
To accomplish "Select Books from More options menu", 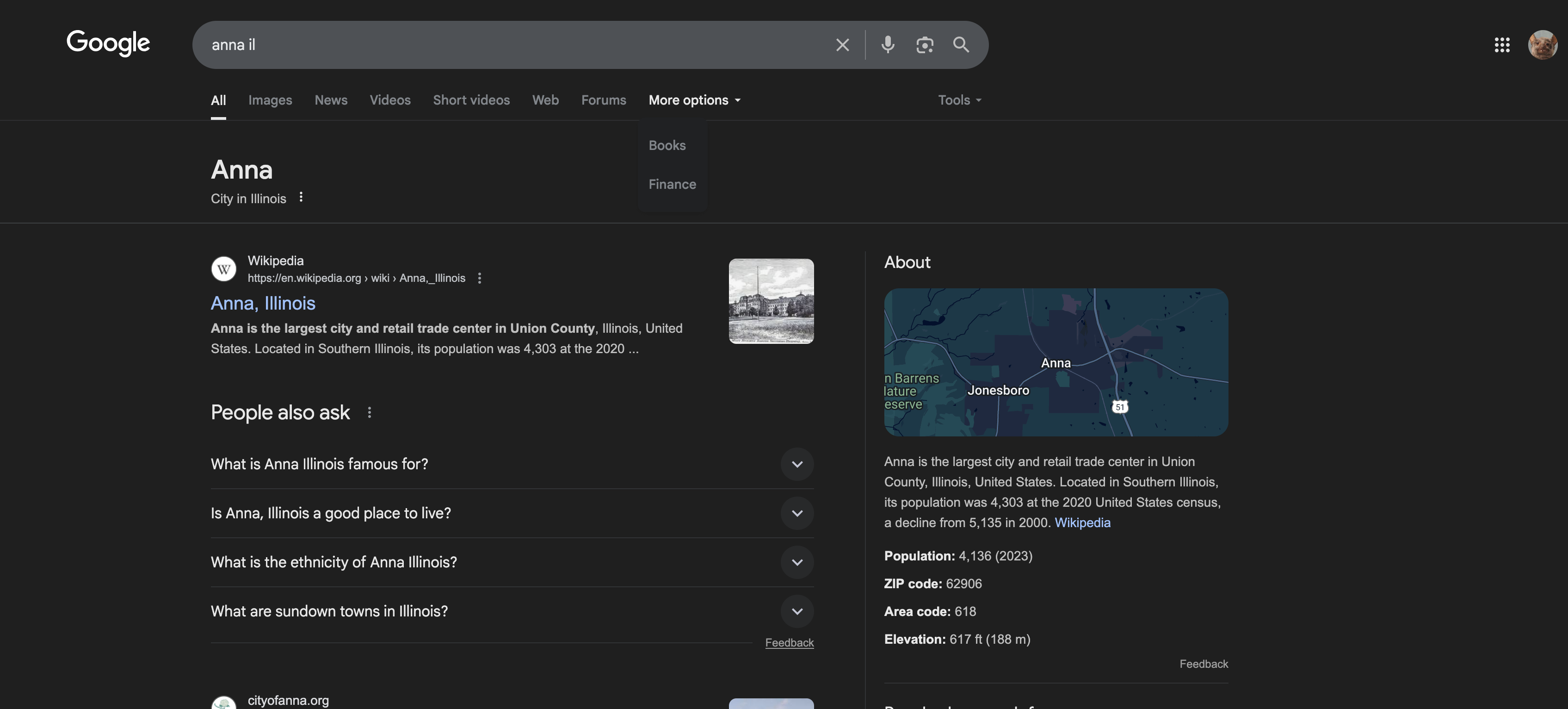I will pos(667,146).
